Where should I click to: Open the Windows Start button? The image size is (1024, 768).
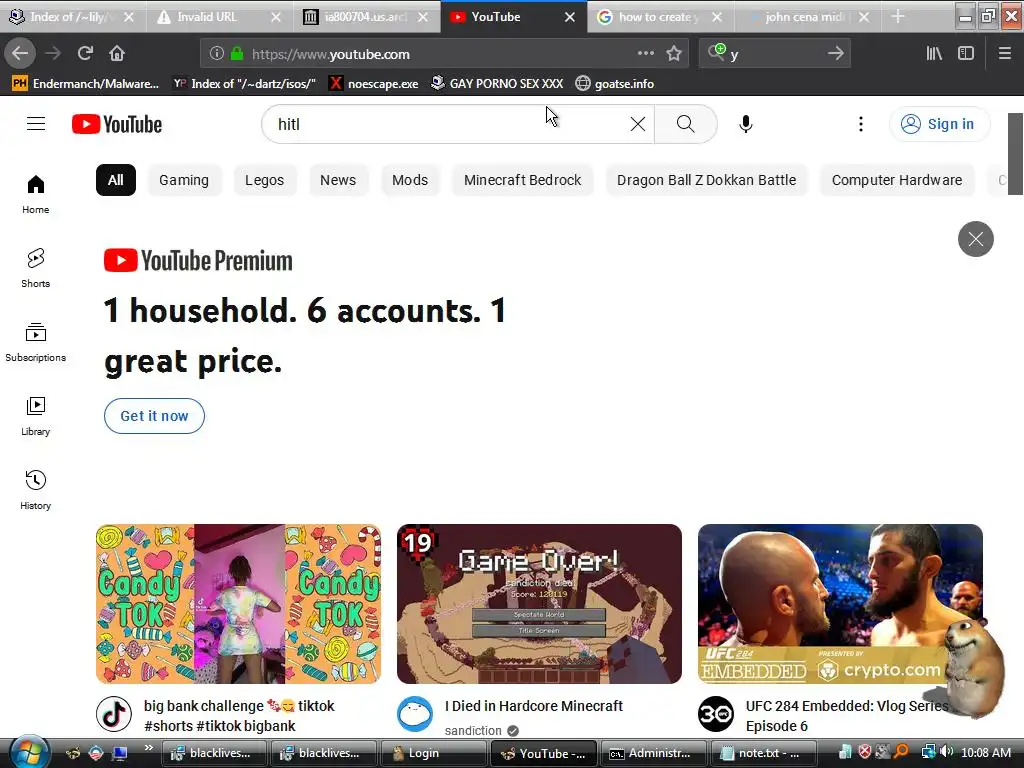tap(29, 752)
